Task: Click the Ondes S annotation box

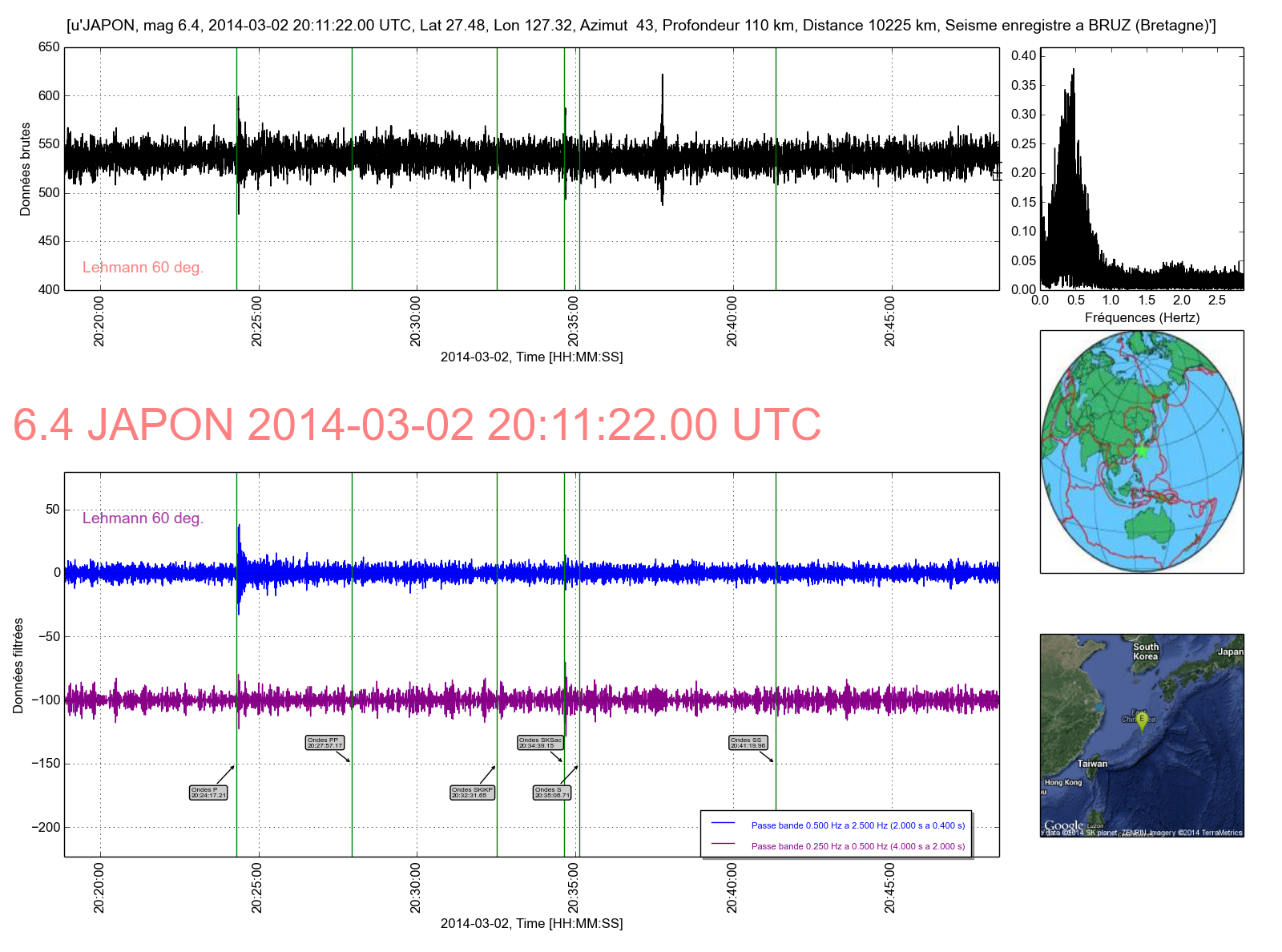Action: (552, 793)
